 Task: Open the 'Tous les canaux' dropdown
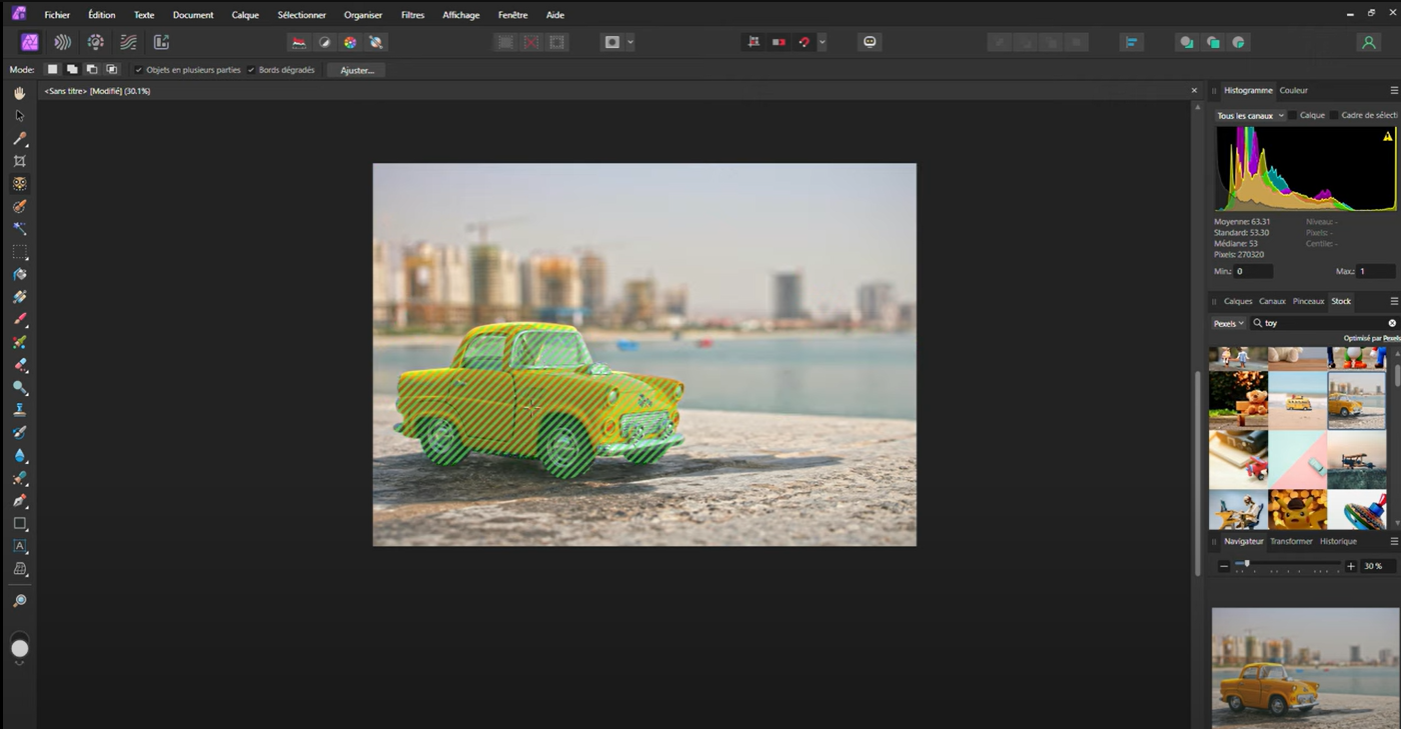click(1250, 116)
